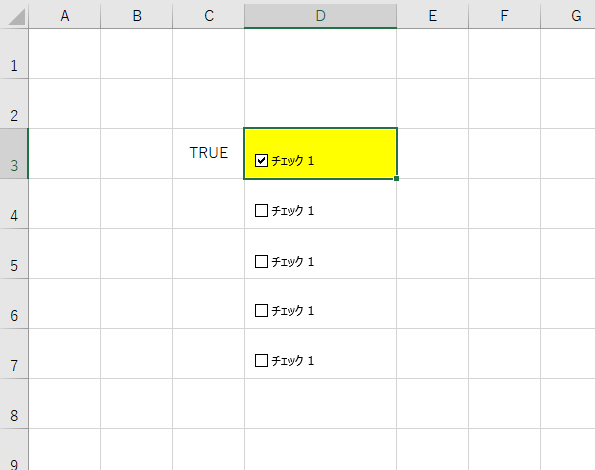Select empty cell E4
This screenshot has width=595, height=470.
pos(433,204)
